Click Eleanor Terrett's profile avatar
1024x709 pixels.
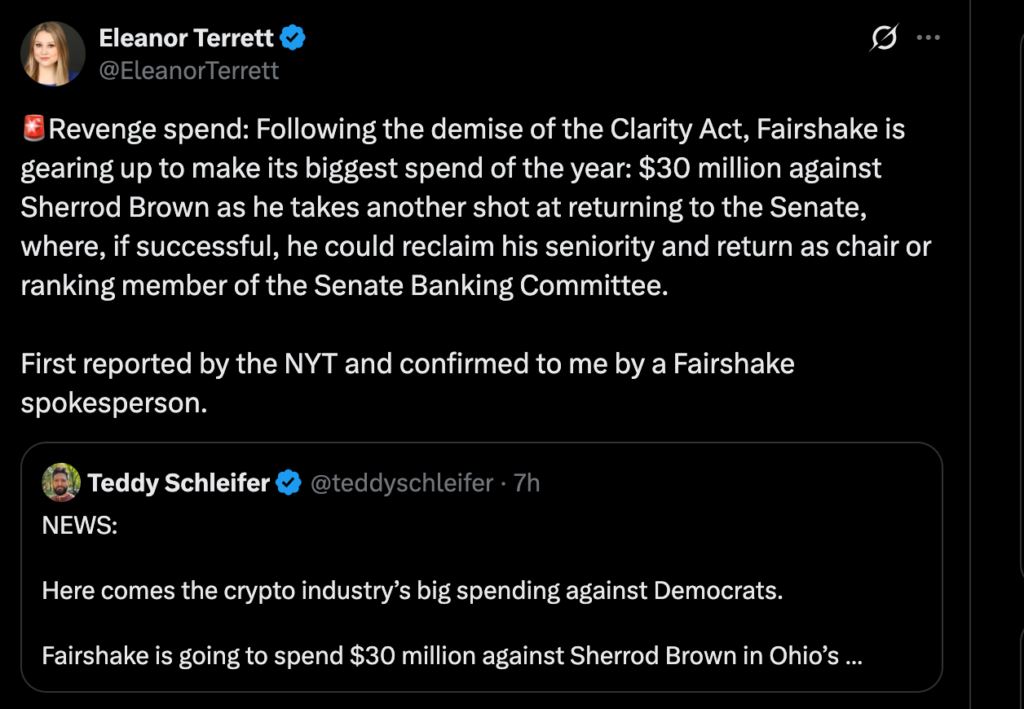pos(53,54)
